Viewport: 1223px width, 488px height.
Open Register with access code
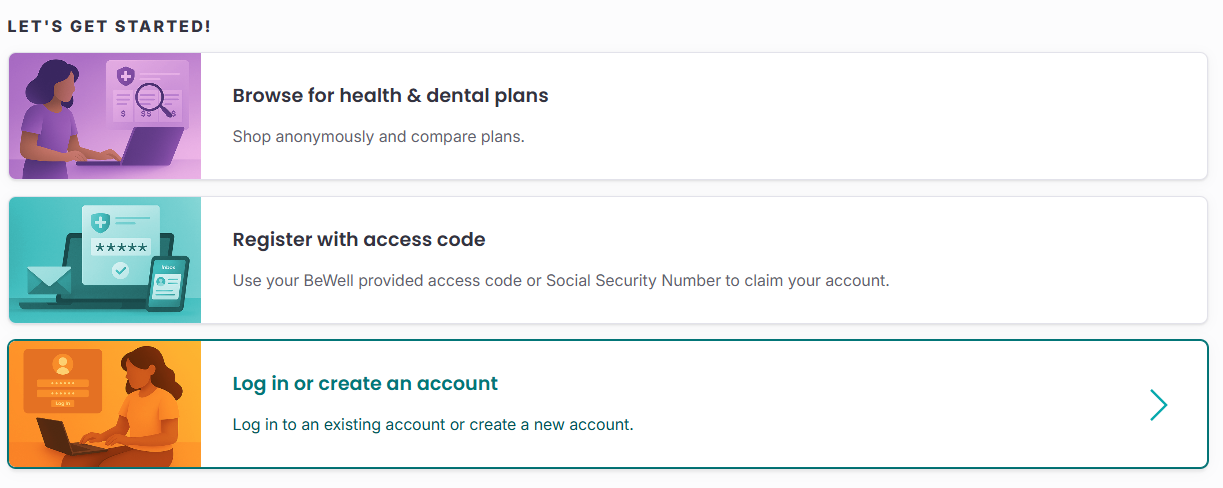[358, 240]
